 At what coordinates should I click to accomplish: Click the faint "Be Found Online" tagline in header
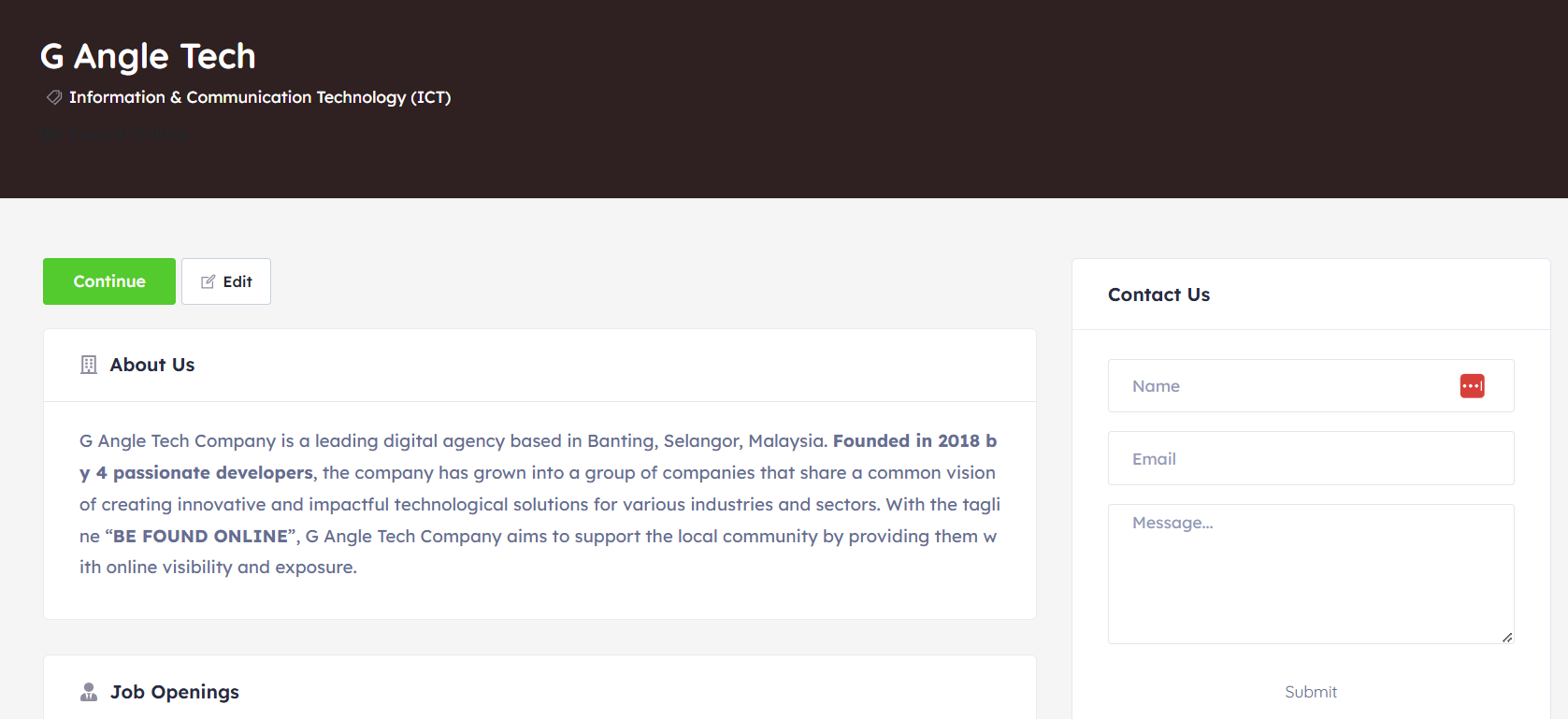[x=113, y=134]
